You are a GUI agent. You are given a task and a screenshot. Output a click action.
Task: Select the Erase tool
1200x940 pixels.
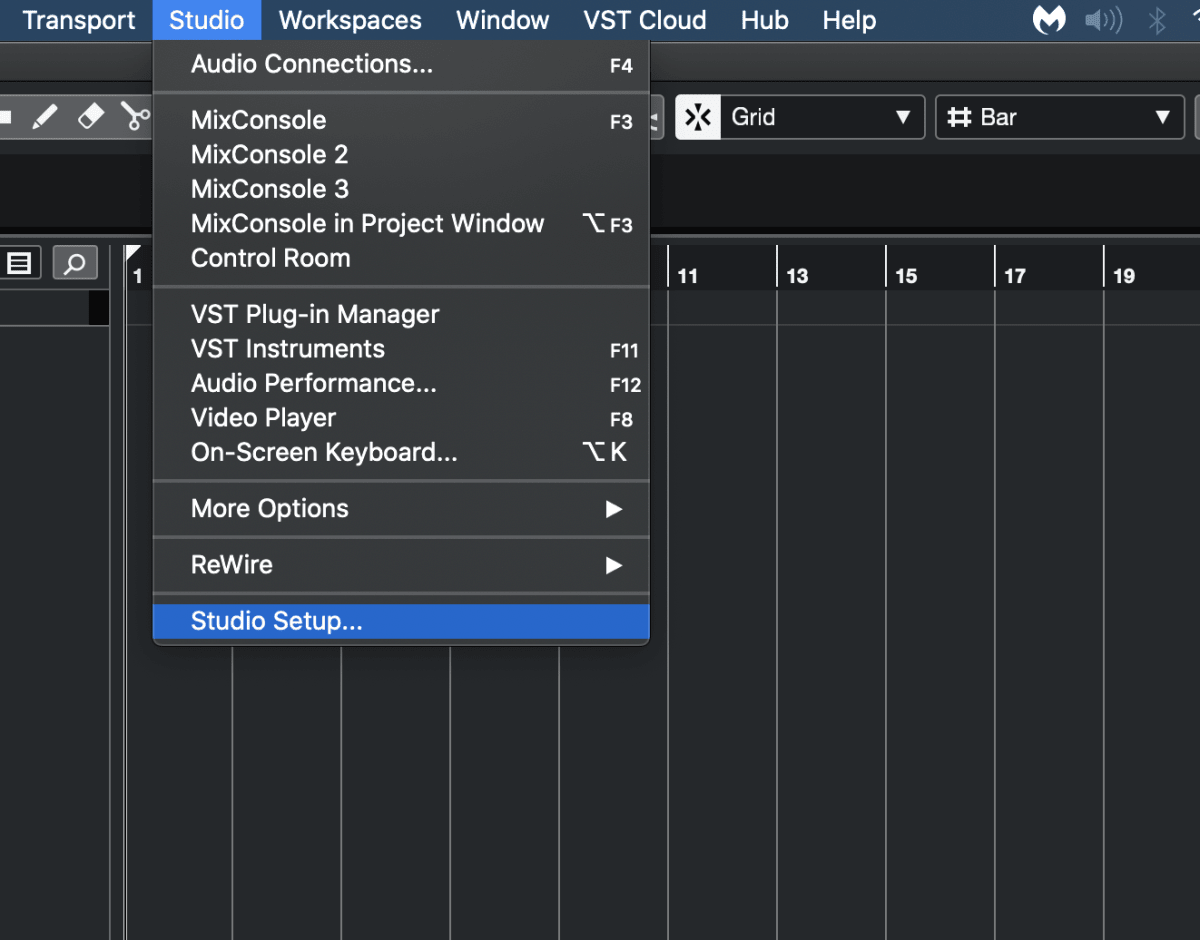90,117
